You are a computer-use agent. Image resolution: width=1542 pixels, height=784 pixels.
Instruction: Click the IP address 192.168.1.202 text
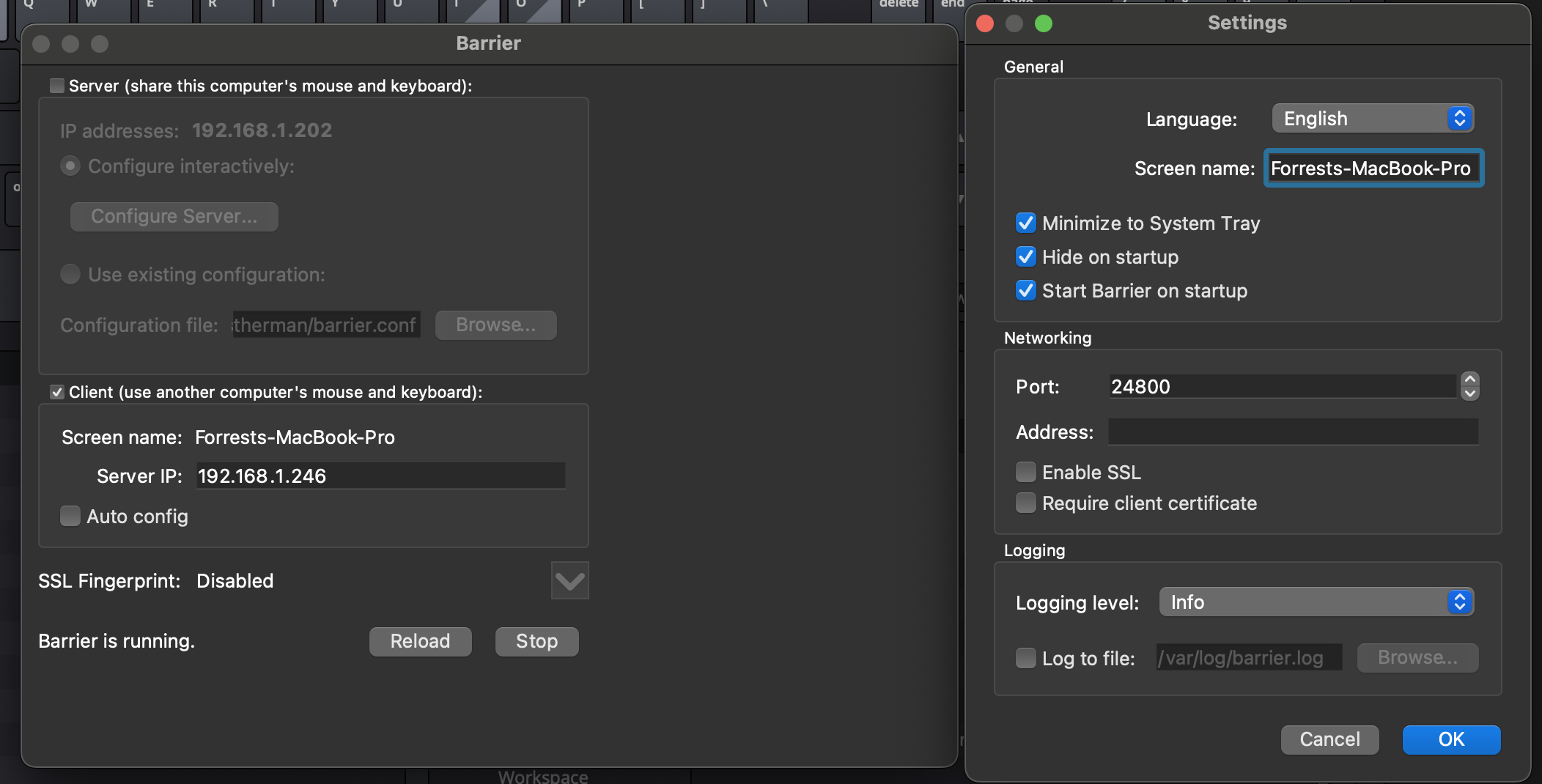[x=262, y=130]
